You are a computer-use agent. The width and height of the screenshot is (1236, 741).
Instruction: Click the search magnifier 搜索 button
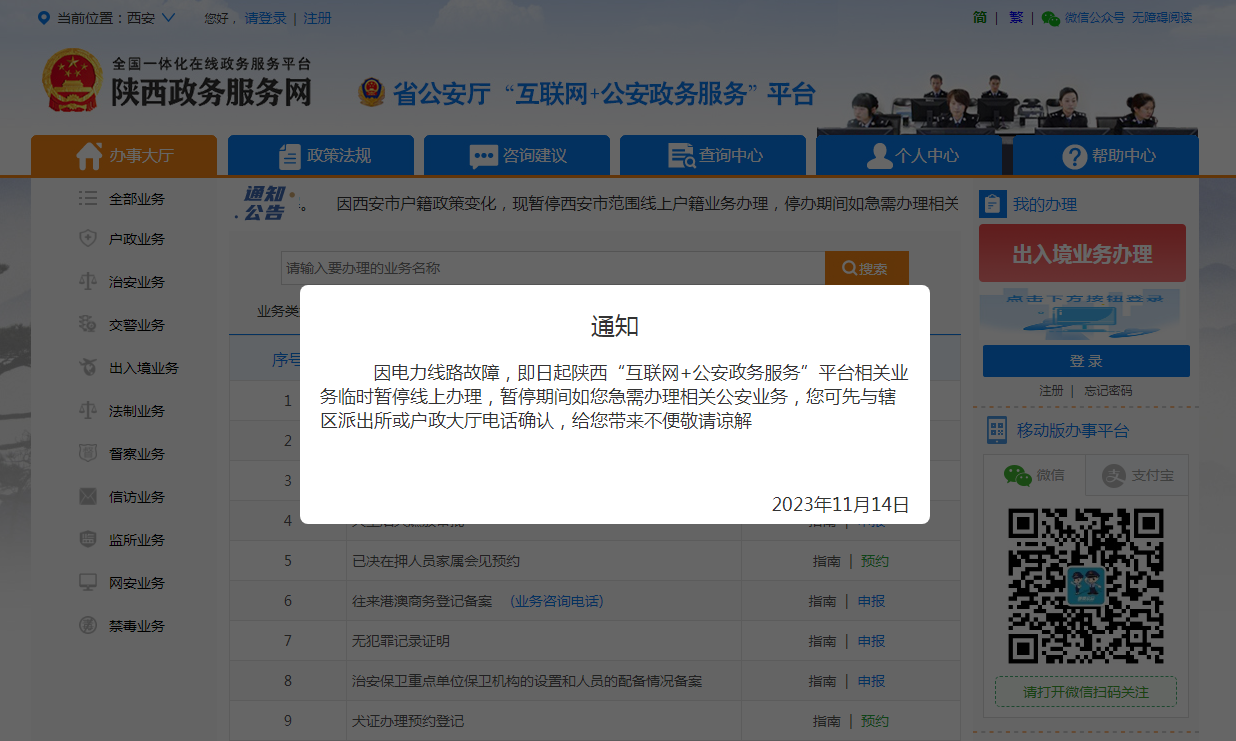(x=866, y=268)
